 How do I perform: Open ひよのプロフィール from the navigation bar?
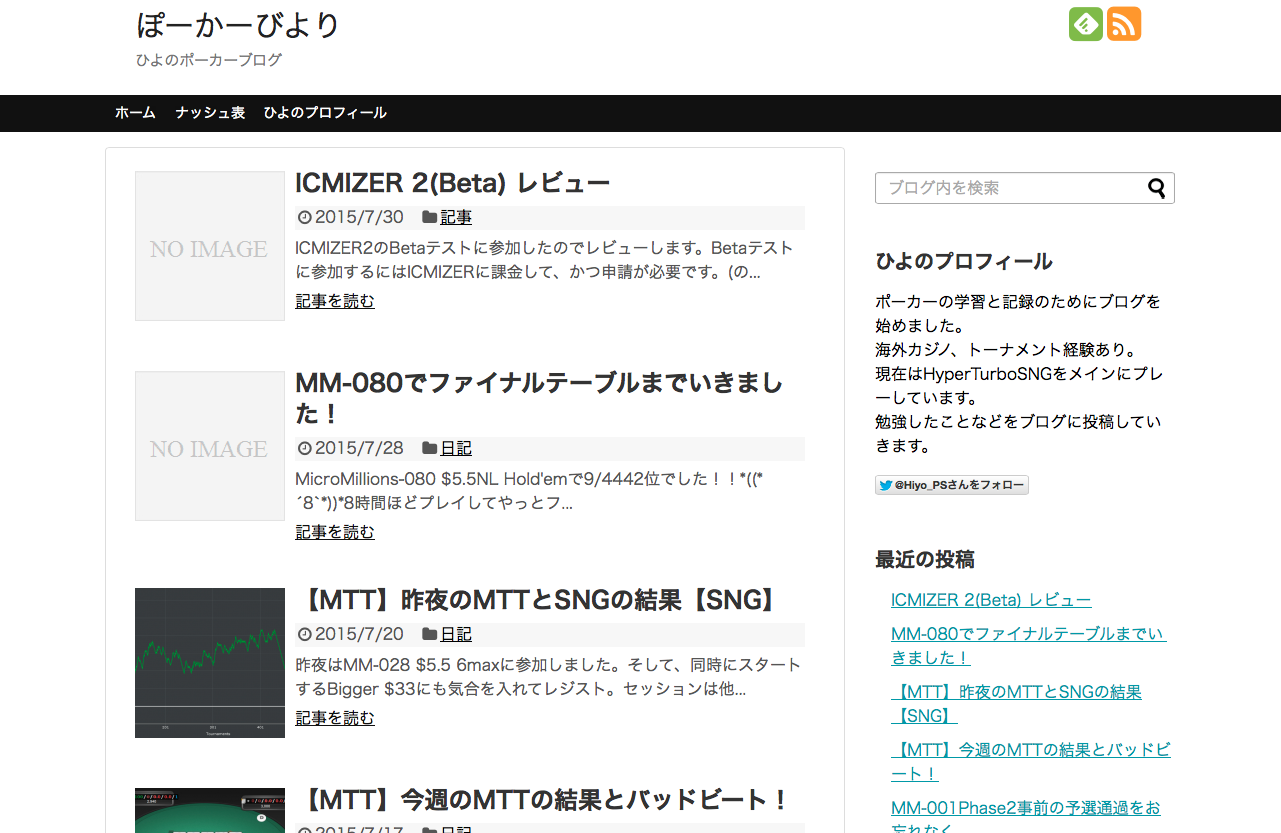325,113
